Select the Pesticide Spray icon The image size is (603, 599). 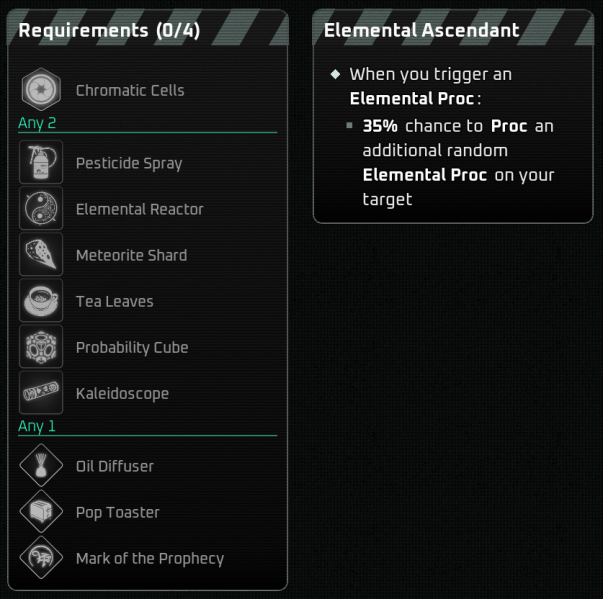[41, 163]
